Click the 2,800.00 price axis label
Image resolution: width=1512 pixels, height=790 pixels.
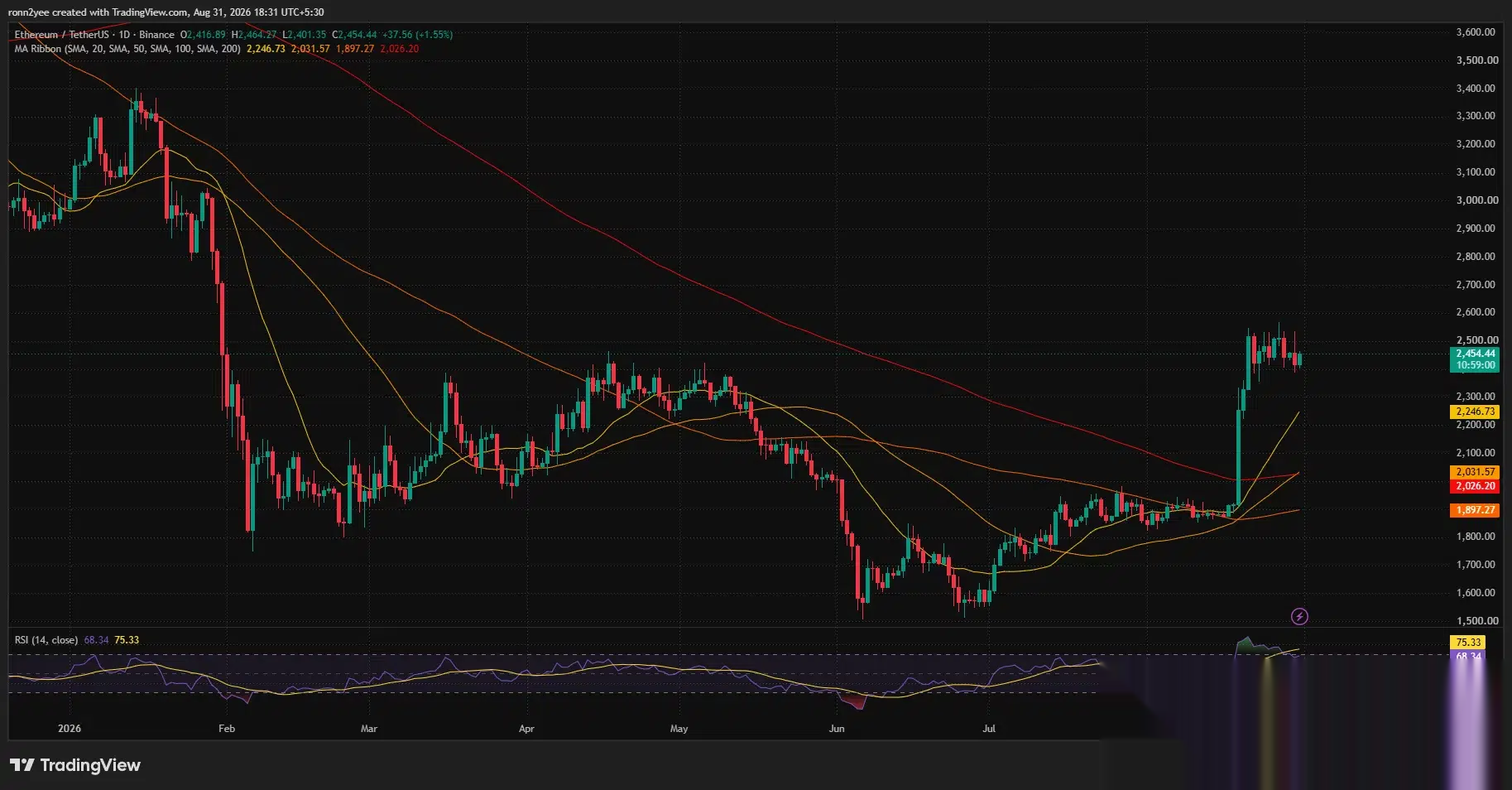click(x=1476, y=257)
